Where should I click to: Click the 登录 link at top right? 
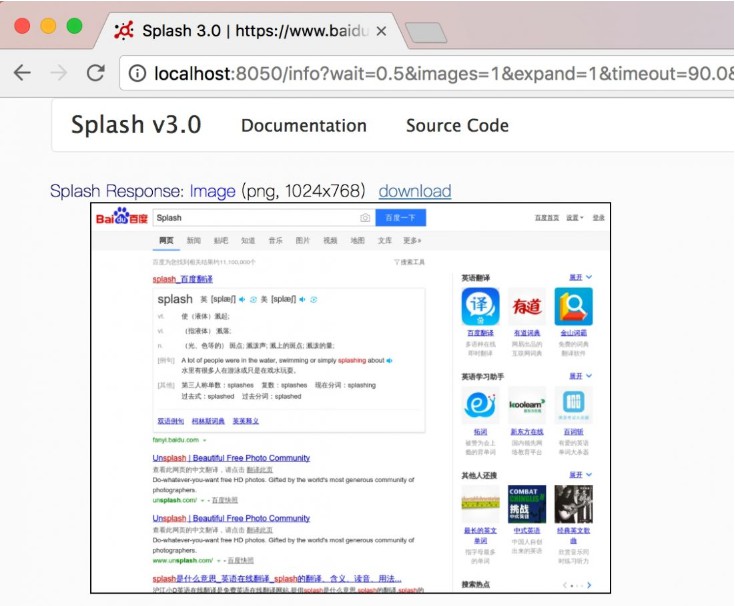(599, 218)
